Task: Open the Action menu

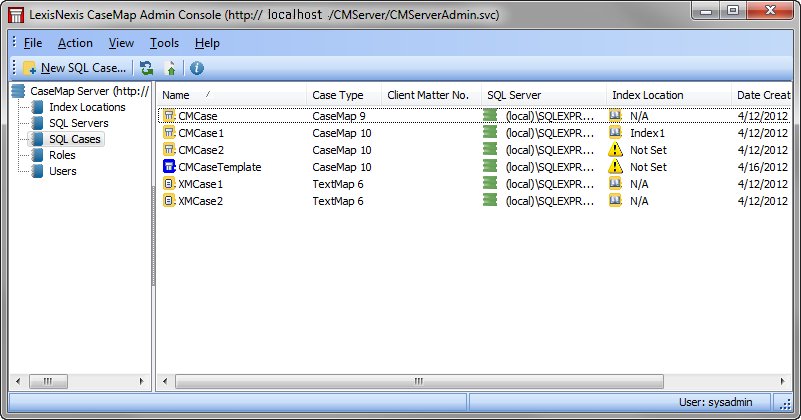Action: (x=75, y=43)
